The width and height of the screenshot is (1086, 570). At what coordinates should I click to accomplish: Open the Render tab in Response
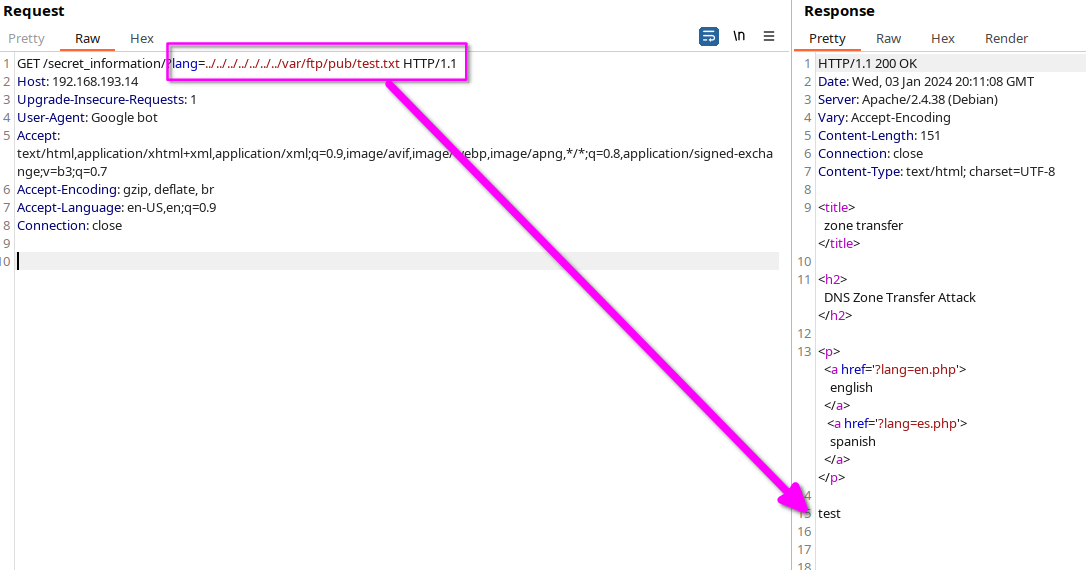tap(1006, 39)
